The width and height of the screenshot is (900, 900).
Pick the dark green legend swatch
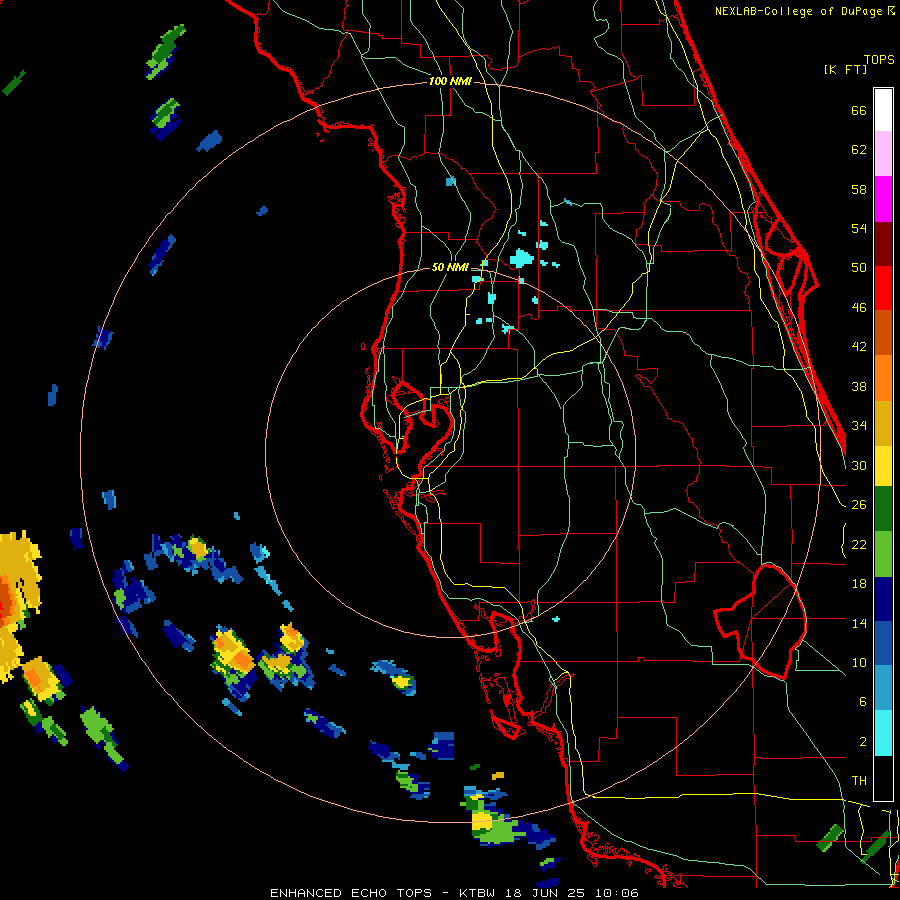point(883,509)
